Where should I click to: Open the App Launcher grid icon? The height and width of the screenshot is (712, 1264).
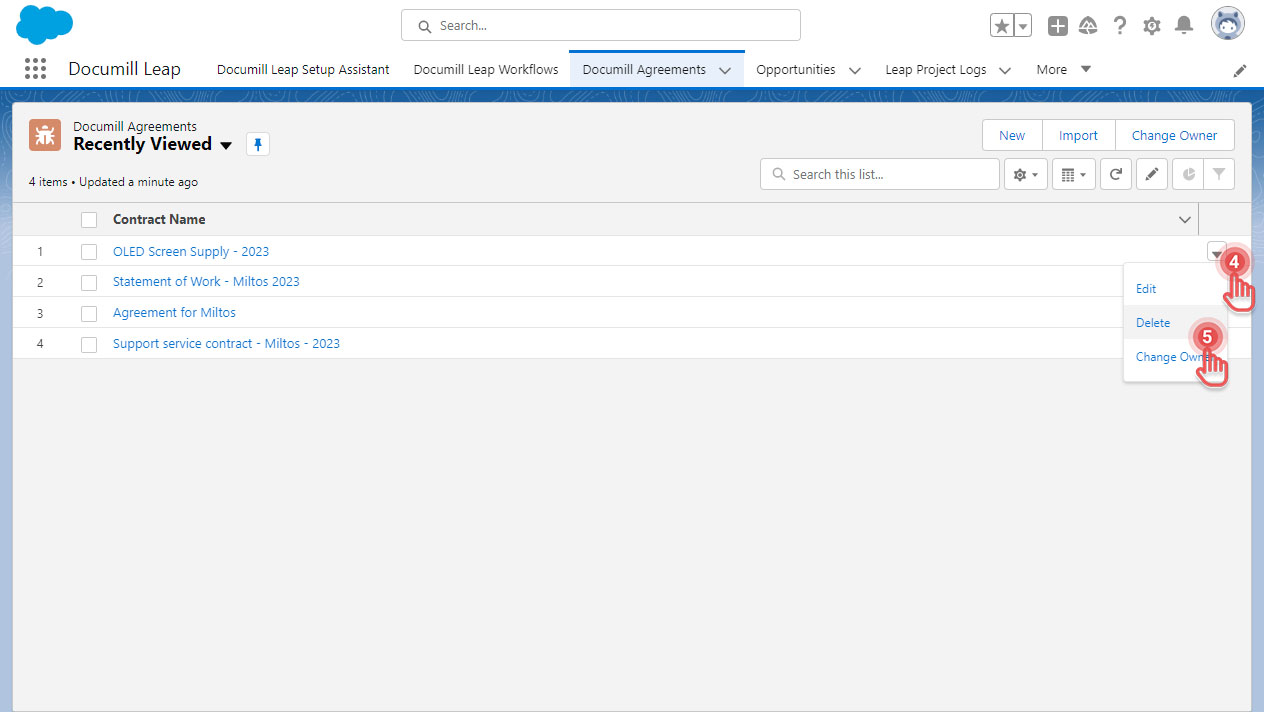pyautogui.click(x=35, y=69)
